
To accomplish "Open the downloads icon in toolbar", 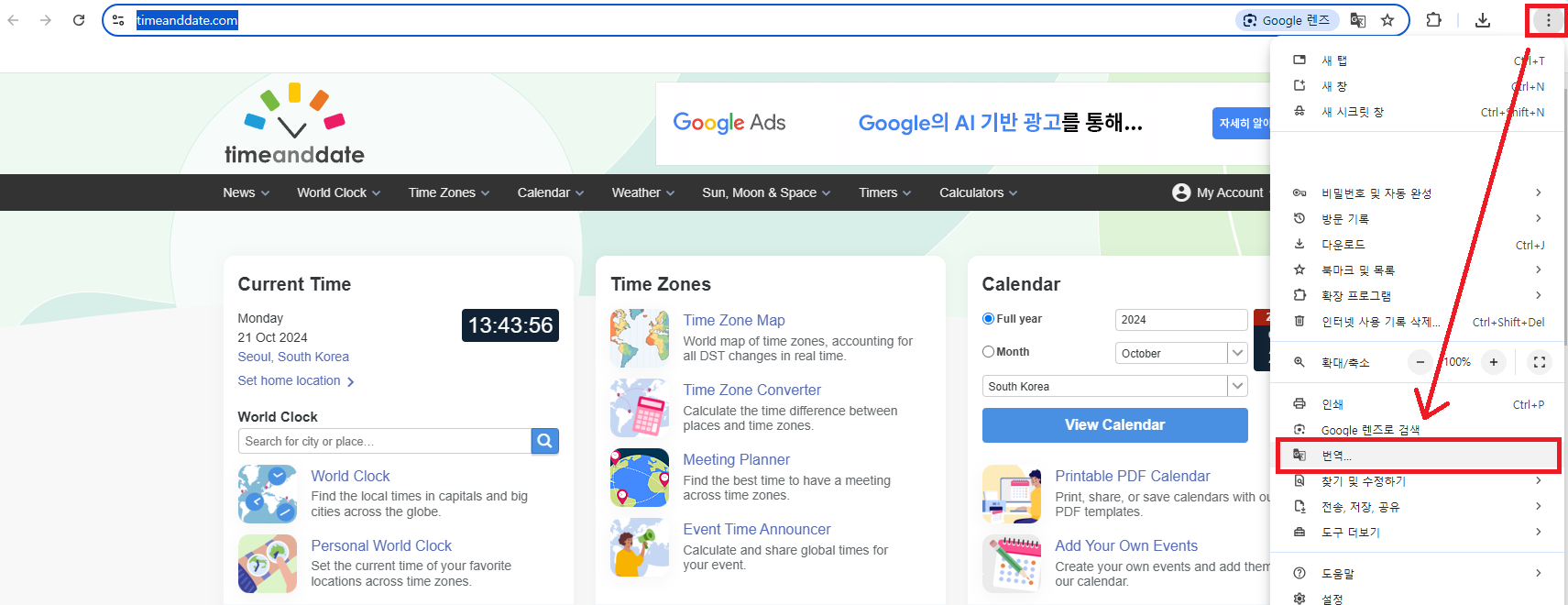I will pos(1483,20).
